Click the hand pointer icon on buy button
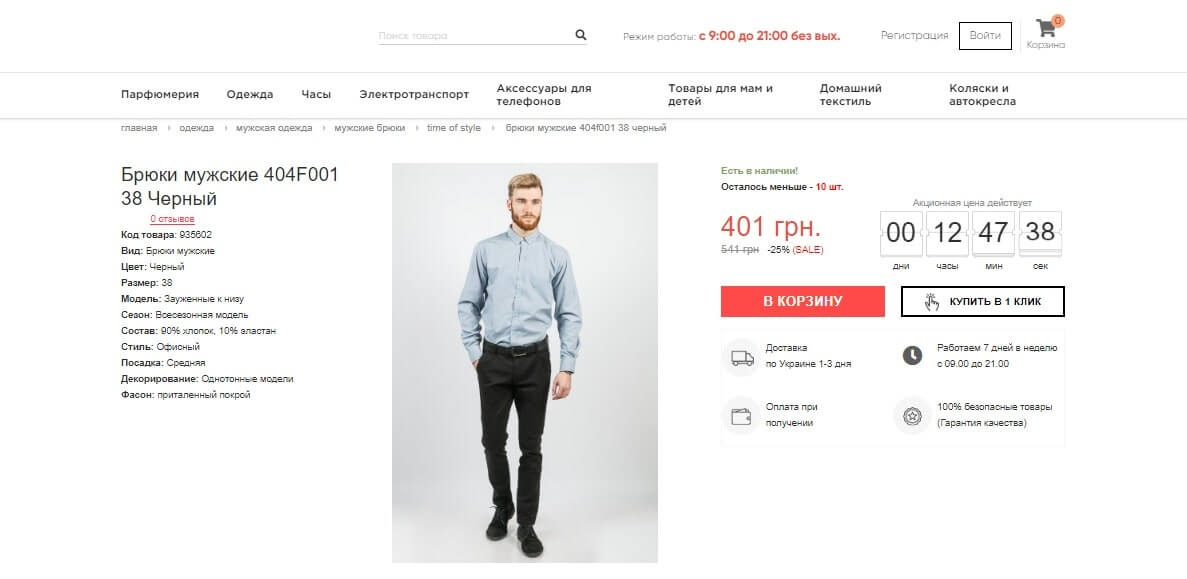The image size is (1187, 579). [932, 301]
